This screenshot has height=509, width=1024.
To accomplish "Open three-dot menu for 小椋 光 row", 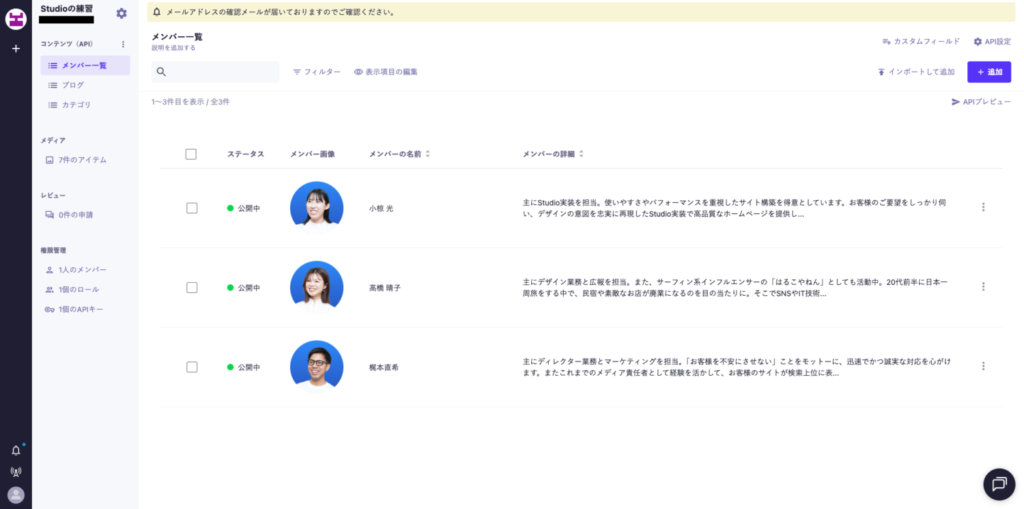I will click(983, 207).
